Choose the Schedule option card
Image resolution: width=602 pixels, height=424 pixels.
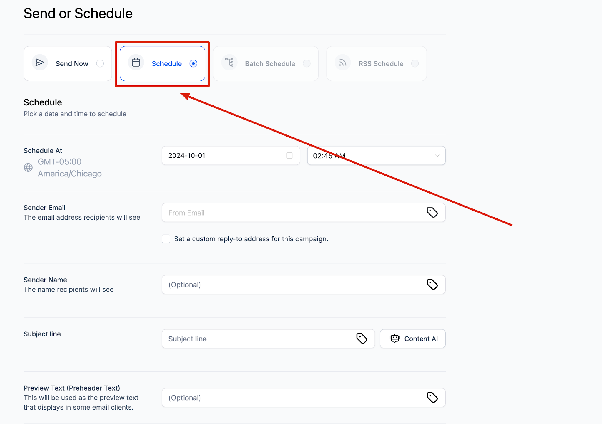163,64
